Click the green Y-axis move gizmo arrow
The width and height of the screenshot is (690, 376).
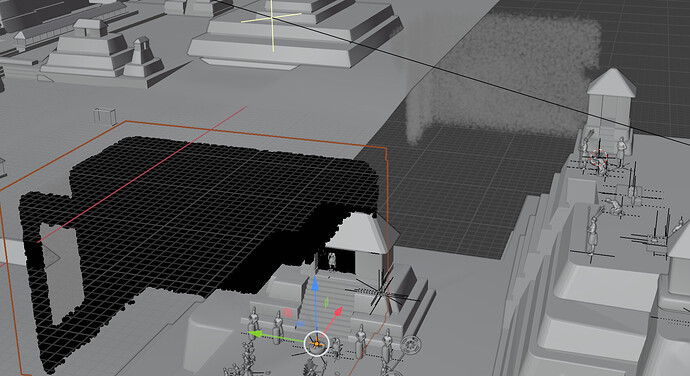coord(255,335)
